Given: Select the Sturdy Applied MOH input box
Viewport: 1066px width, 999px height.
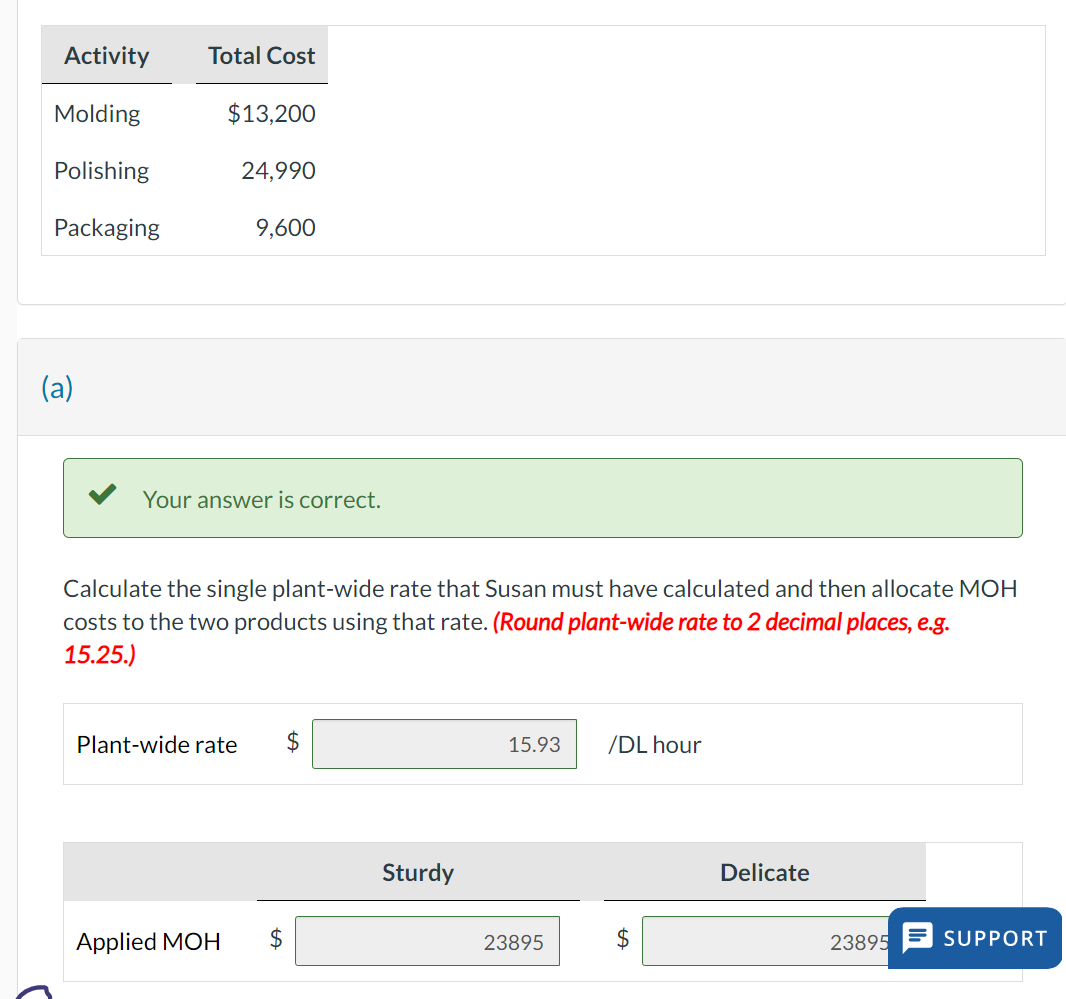Looking at the screenshot, I should [427, 942].
